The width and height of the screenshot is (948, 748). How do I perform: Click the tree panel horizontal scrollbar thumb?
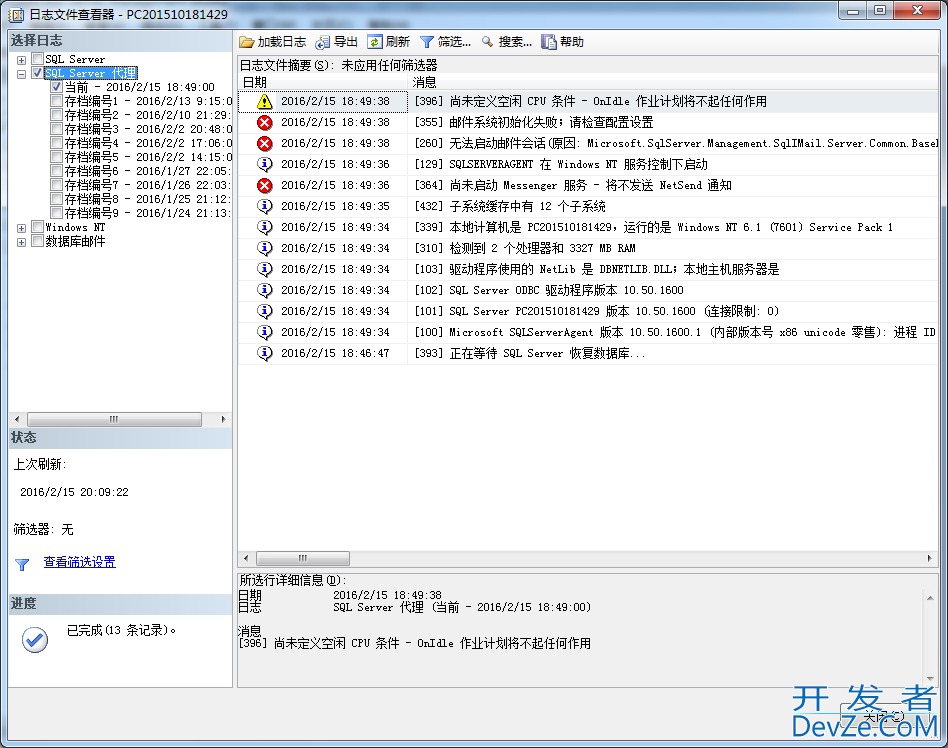[x=114, y=419]
